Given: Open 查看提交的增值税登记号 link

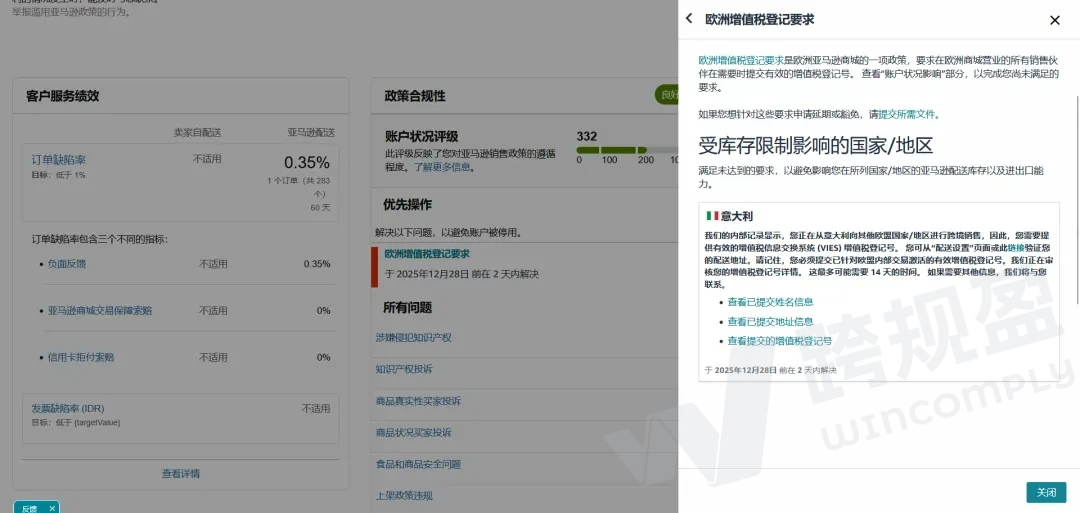Looking at the screenshot, I should [779, 341].
